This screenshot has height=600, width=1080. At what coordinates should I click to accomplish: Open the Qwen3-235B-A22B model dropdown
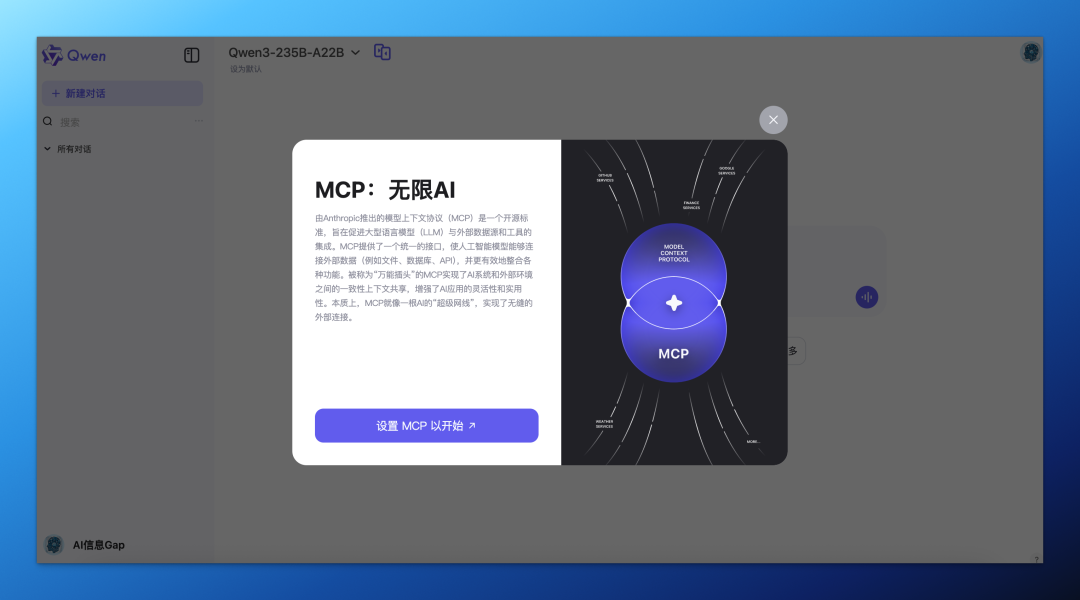click(x=294, y=52)
